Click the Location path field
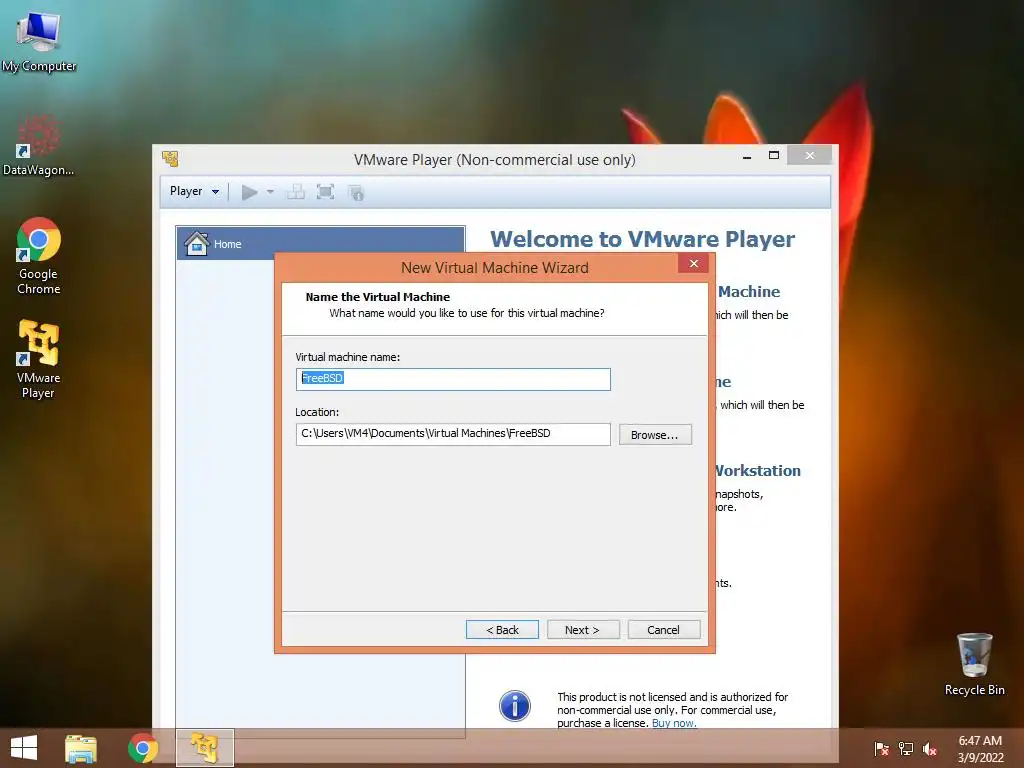Image resolution: width=1024 pixels, height=768 pixels. point(453,434)
